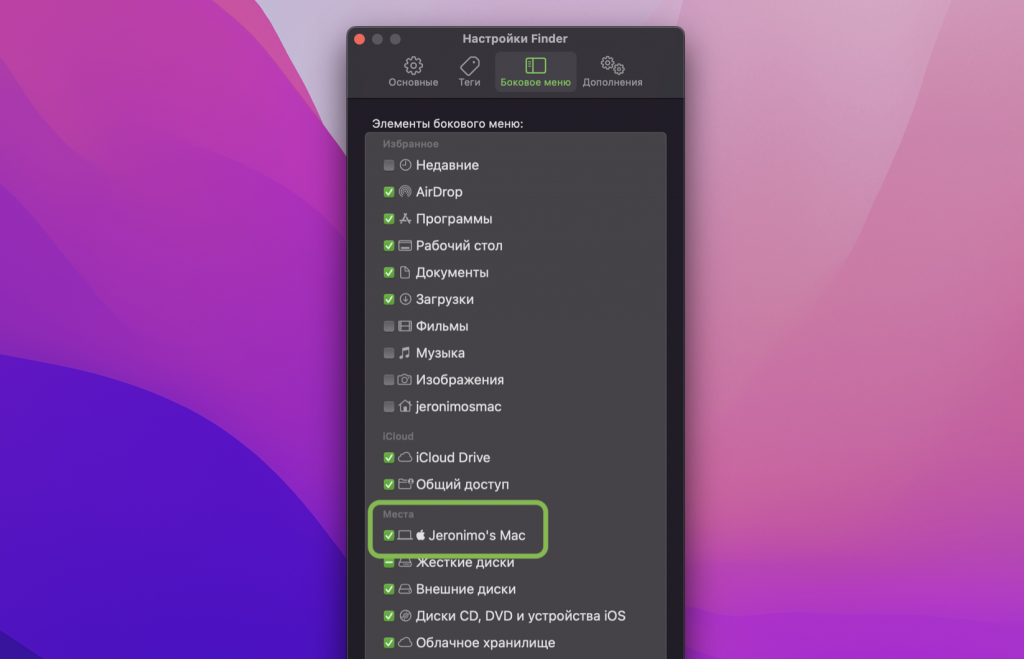Toggle the Жесткие диски checkbox
This screenshot has height=659, width=1024.
[389, 562]
